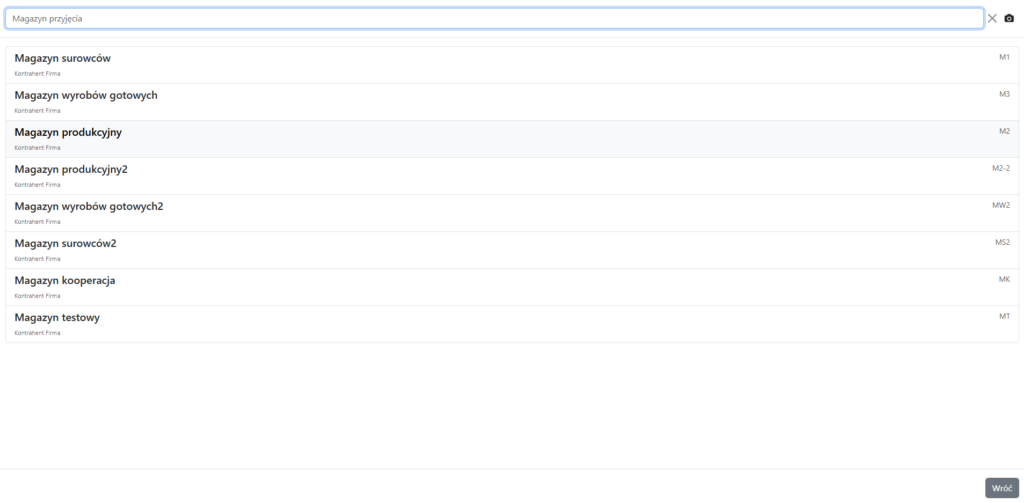Viewport: 1024px width, 503px height.
Task: Click Kontrahent Firma under Magazyn testowy
Action: (x=37, y=333)
